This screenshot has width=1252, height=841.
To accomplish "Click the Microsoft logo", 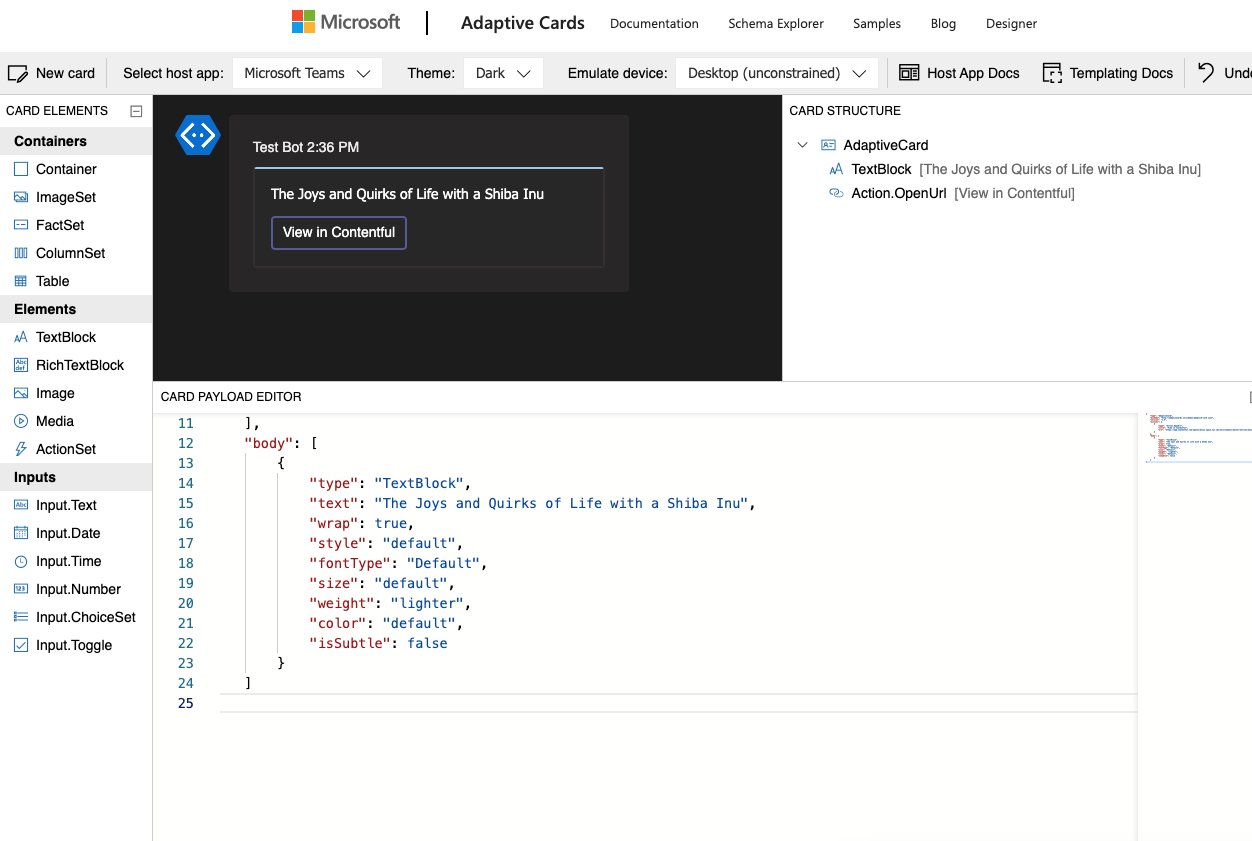I will [345, 22].
